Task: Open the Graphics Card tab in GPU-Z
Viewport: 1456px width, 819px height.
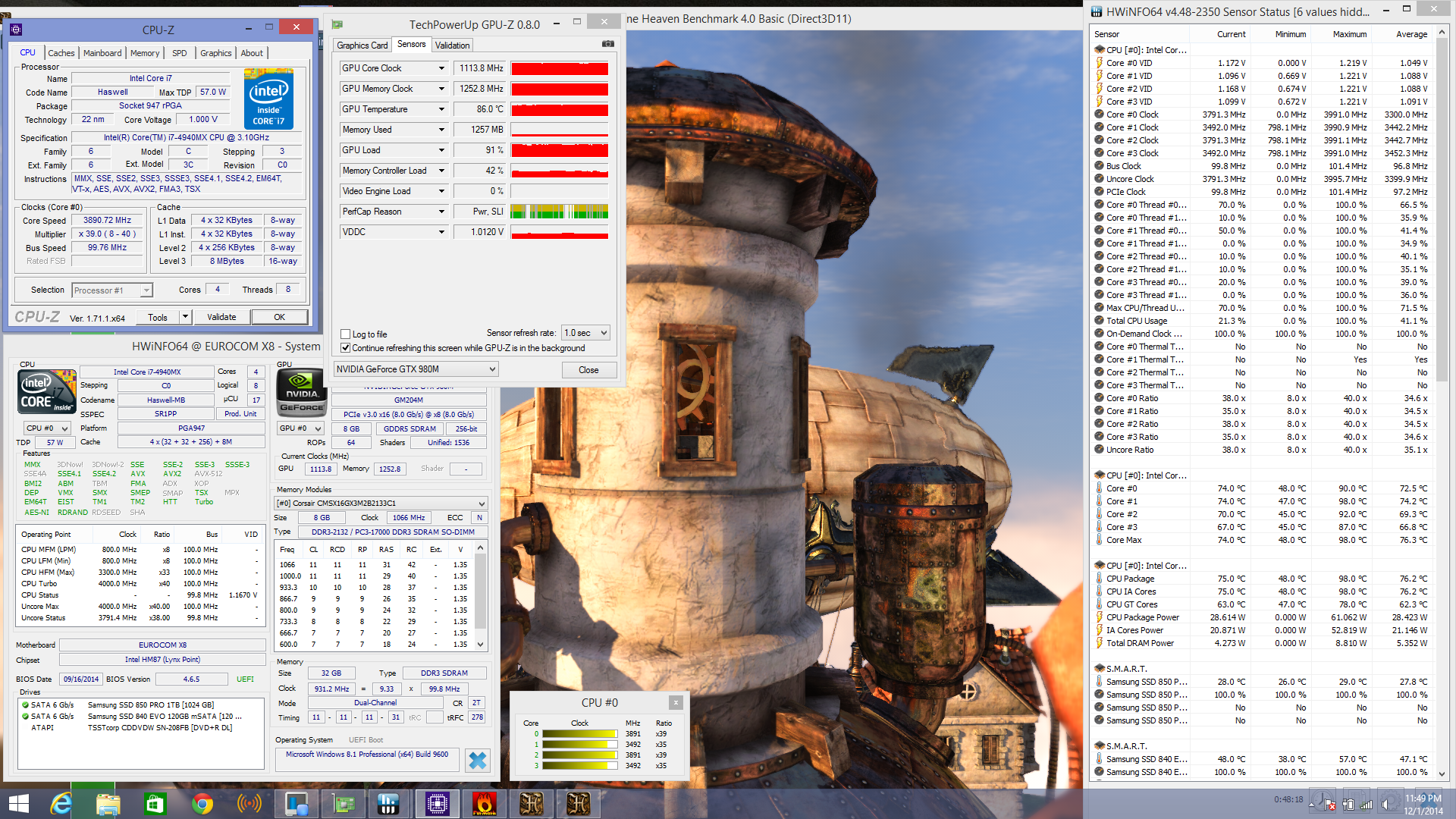Action: point(362,45)
